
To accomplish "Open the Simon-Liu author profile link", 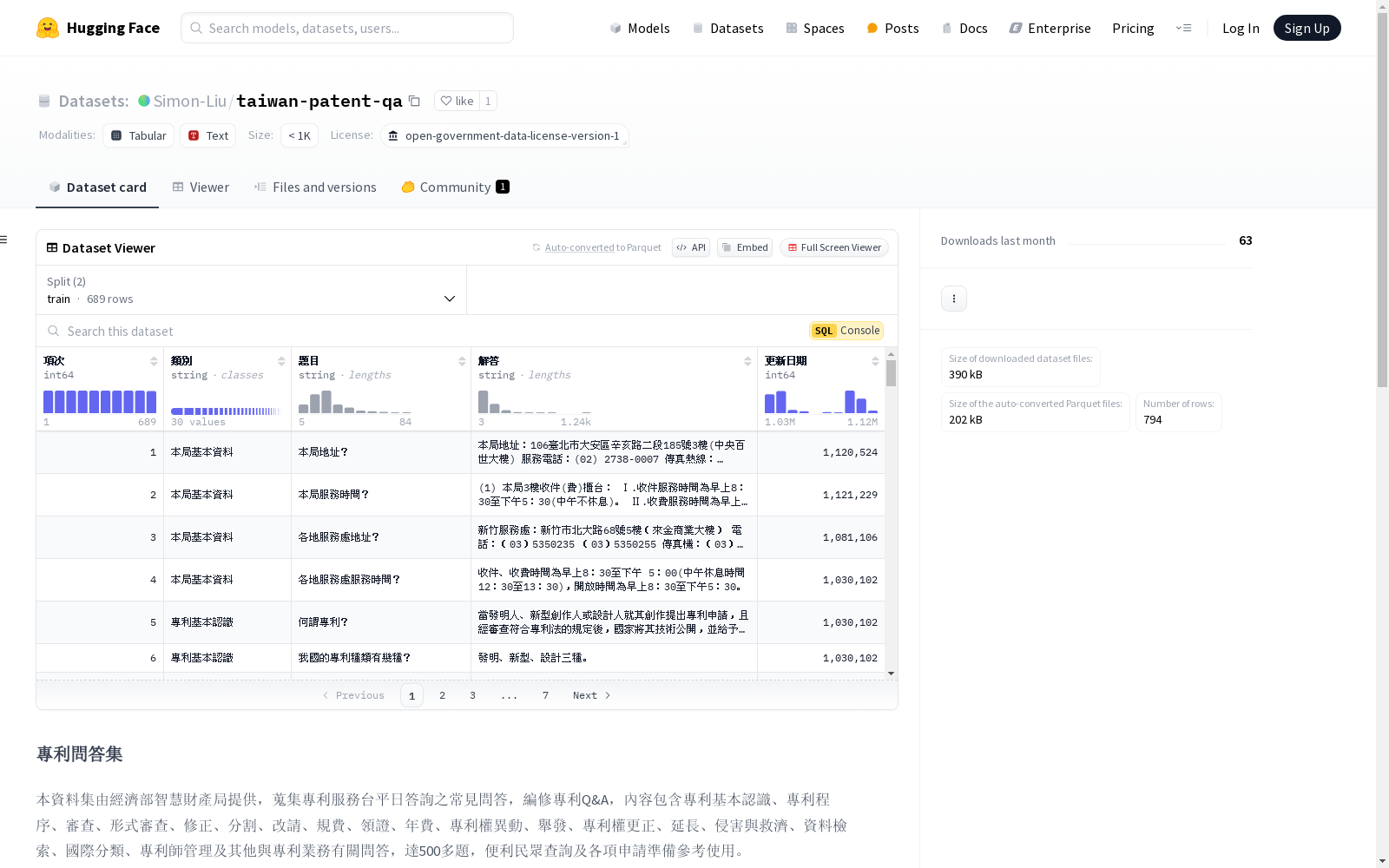I will point(189,101).
